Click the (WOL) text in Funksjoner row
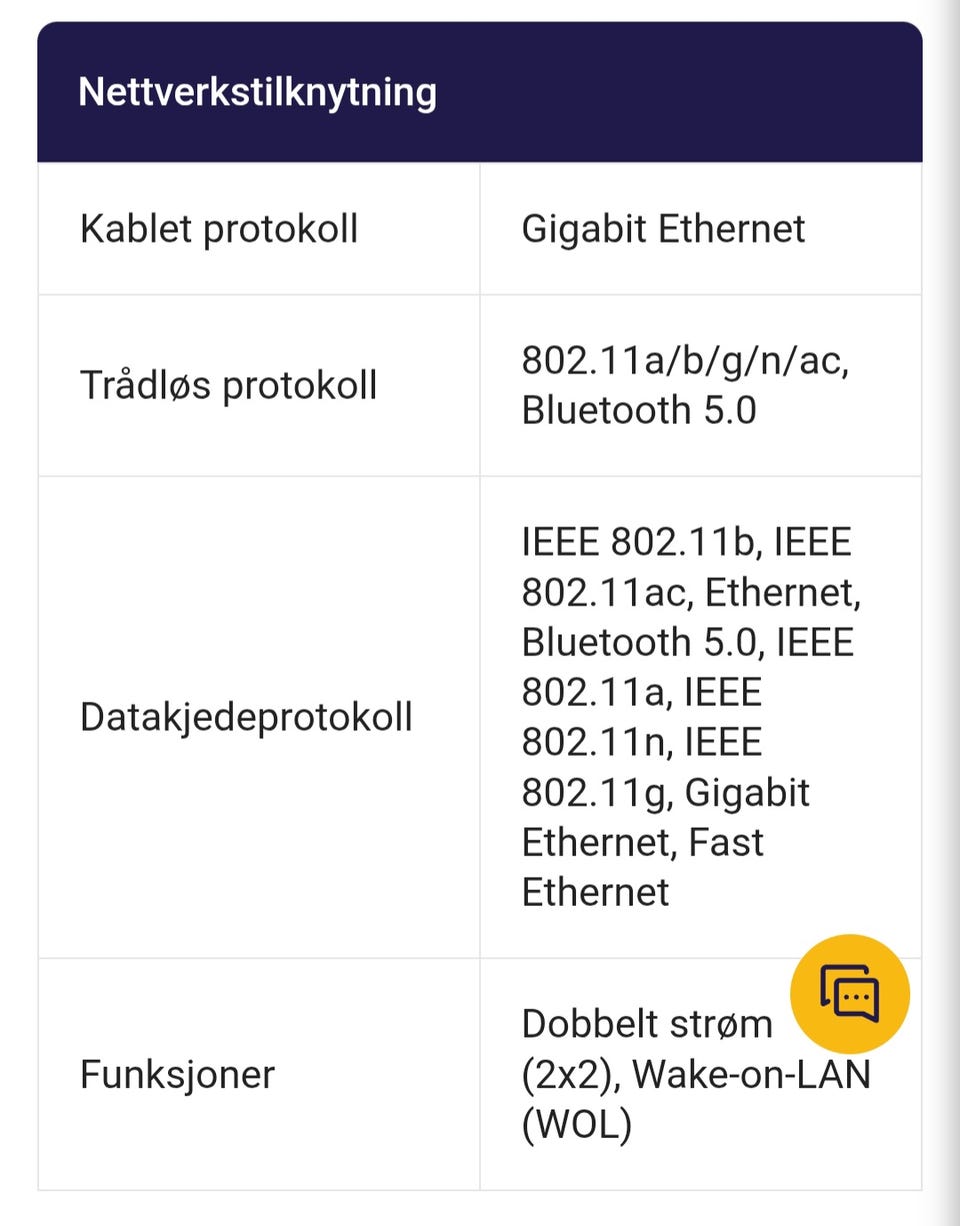The width and height of the screenshot is (960, 1226). click(x=577, y=1125)
